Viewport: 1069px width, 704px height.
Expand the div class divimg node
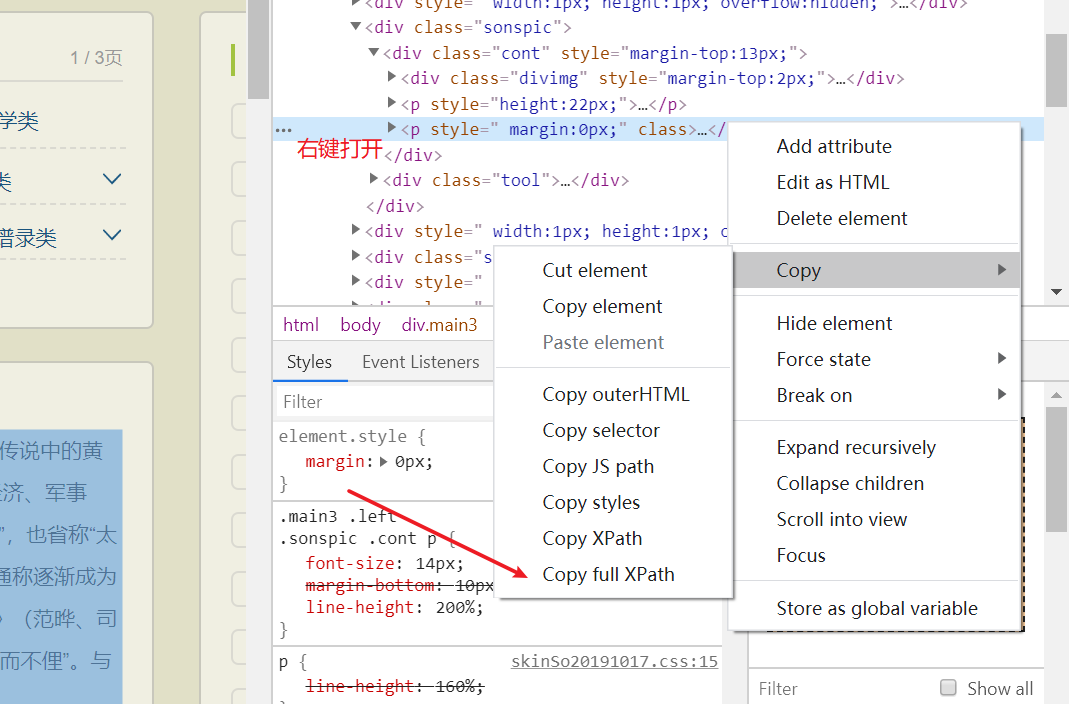click(392, 77)
